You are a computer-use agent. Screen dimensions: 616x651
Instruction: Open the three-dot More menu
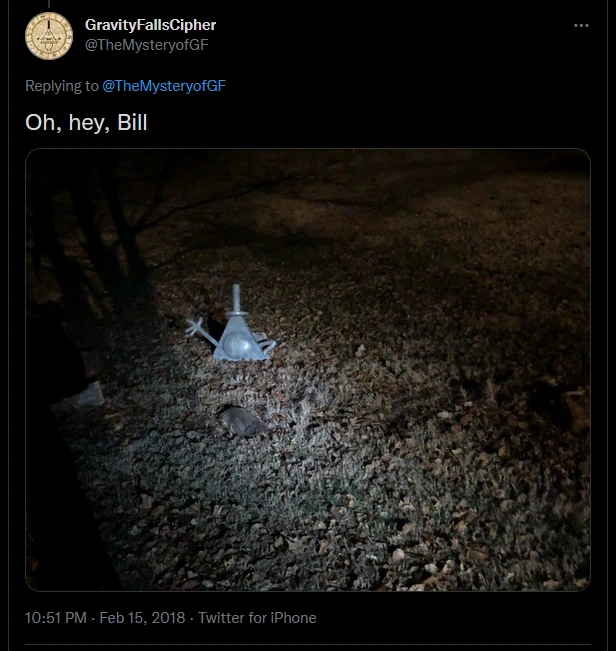pos(581,26)
